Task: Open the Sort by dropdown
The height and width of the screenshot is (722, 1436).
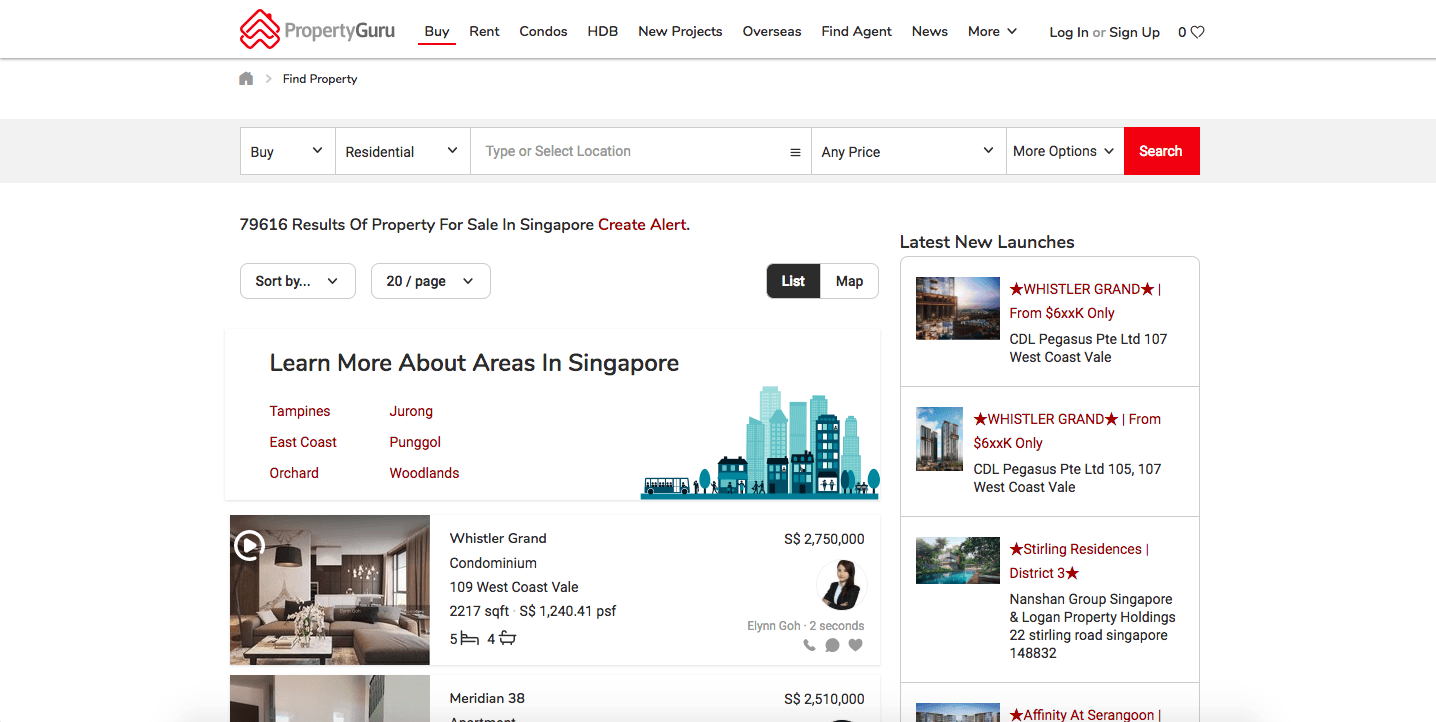Action: pyautogui.click(x=297, y=281)
